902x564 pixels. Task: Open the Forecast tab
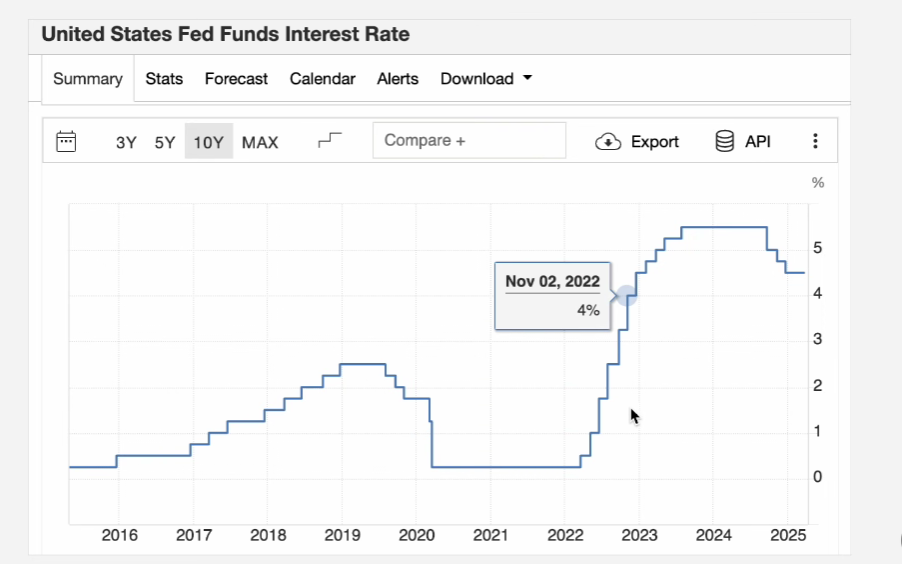[236, 79]
